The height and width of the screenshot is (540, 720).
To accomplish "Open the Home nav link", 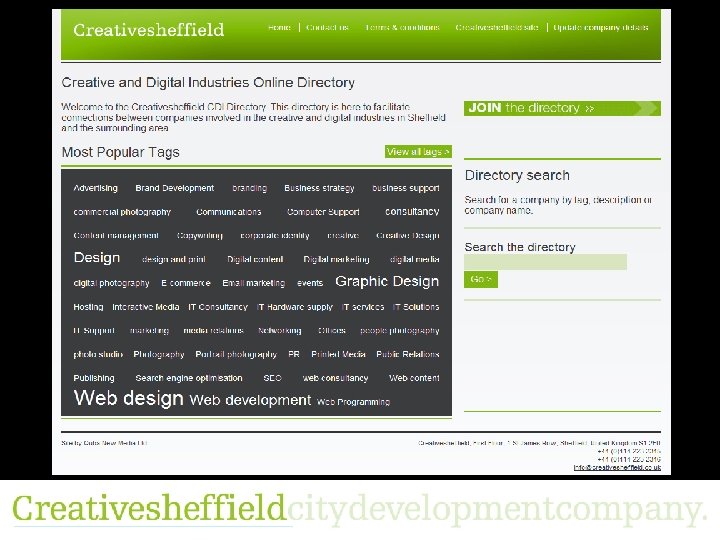I will [279, 28].
